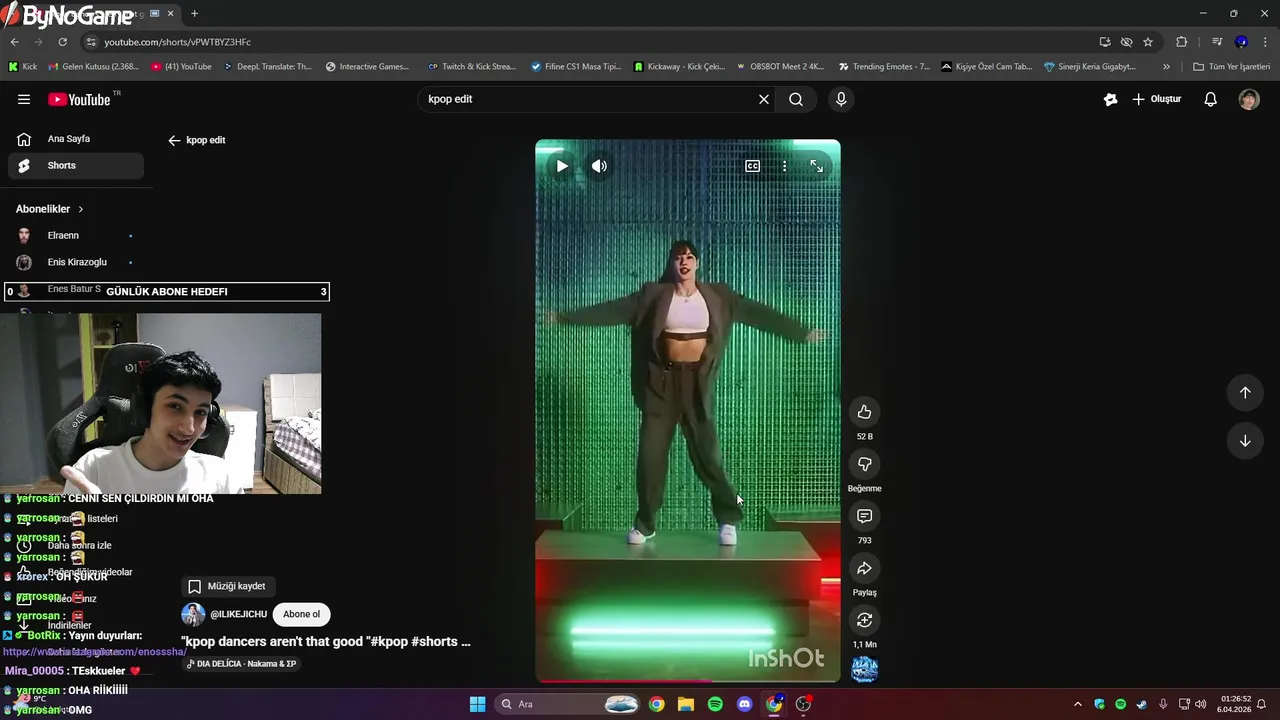Select Shorts in the sidebar
Screen dimensions: 1280x720
76,165
